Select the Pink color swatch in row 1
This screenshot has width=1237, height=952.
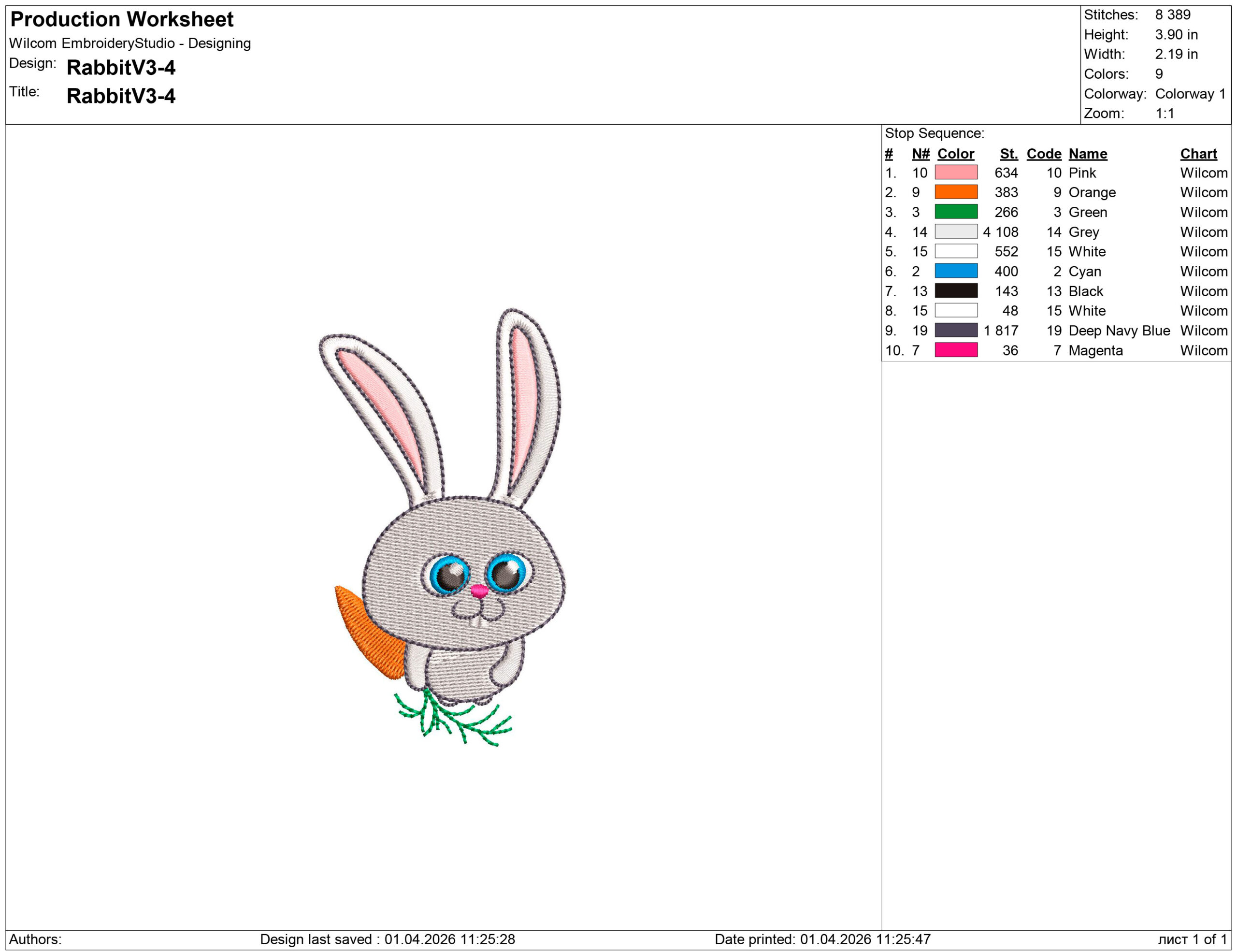(x=957, y=173)
